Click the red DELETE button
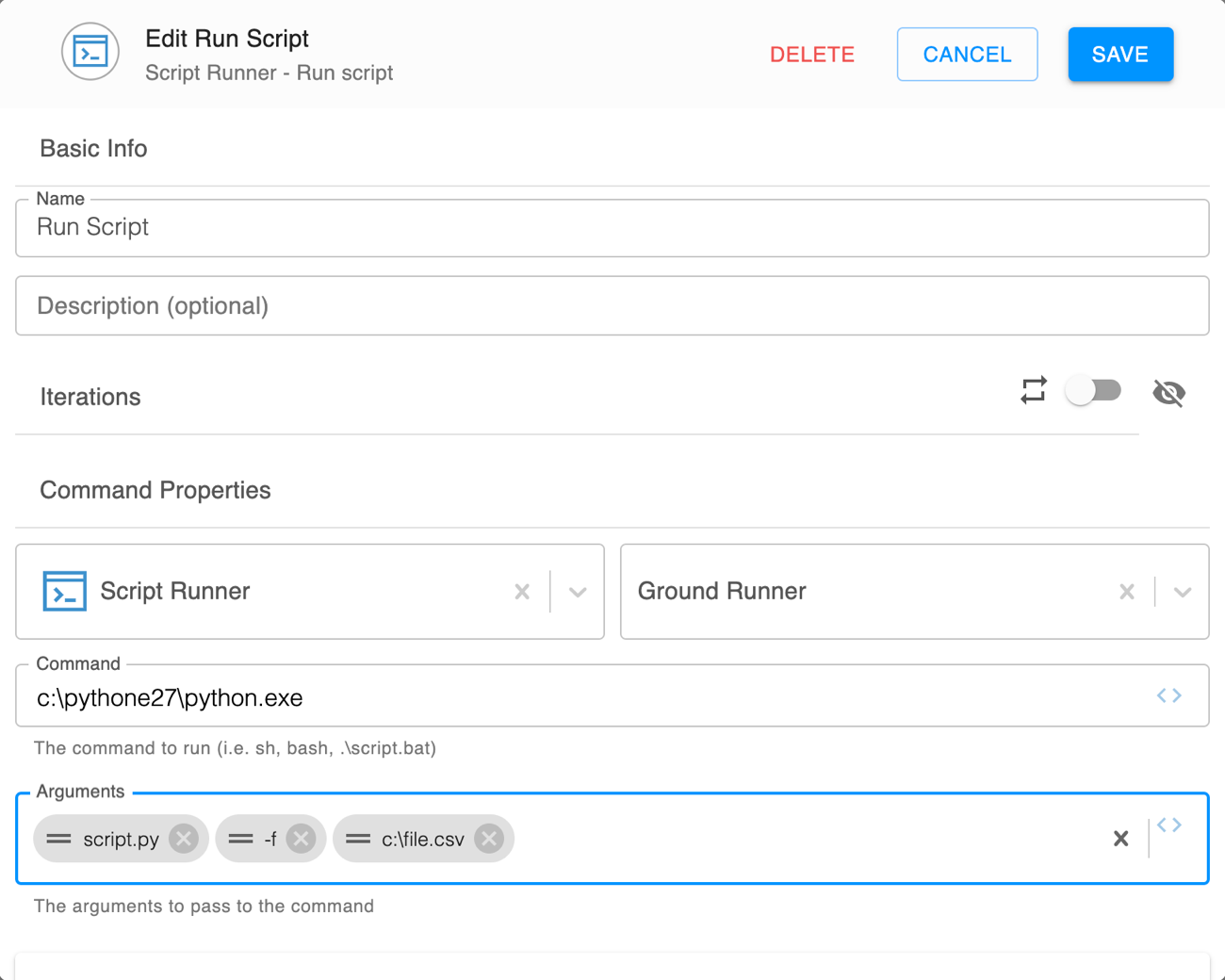Image resolution: width=1225 pixels, height=980 pixels. pyautogui.click(x=811, y=55)
